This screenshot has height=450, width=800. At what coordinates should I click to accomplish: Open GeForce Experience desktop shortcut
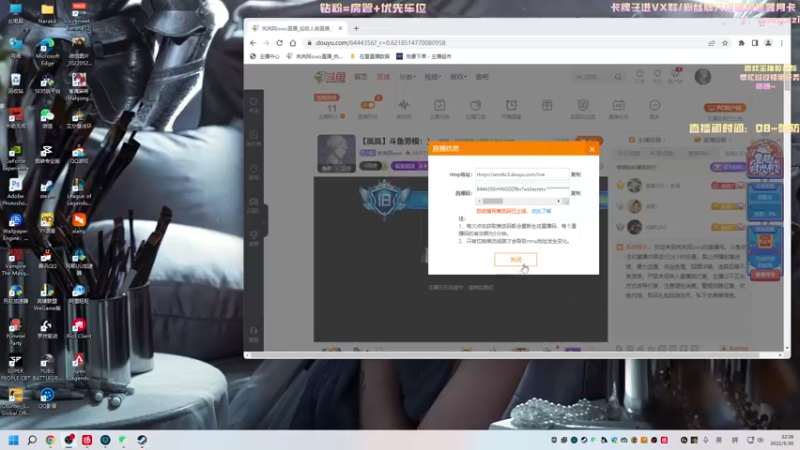pyautogui.click(x=15, y=158)
